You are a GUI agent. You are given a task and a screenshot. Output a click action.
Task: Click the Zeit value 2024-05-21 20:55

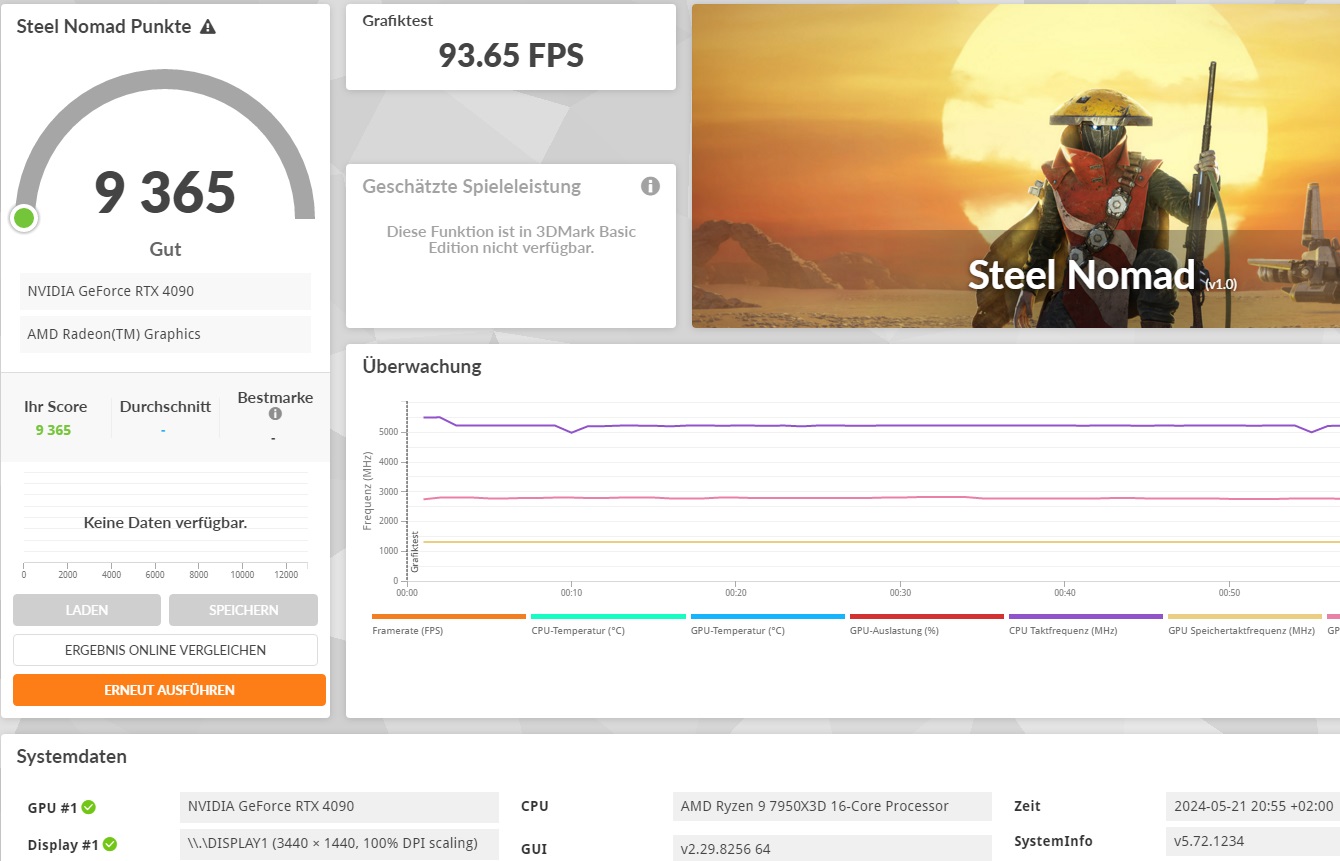[1253, 807]
